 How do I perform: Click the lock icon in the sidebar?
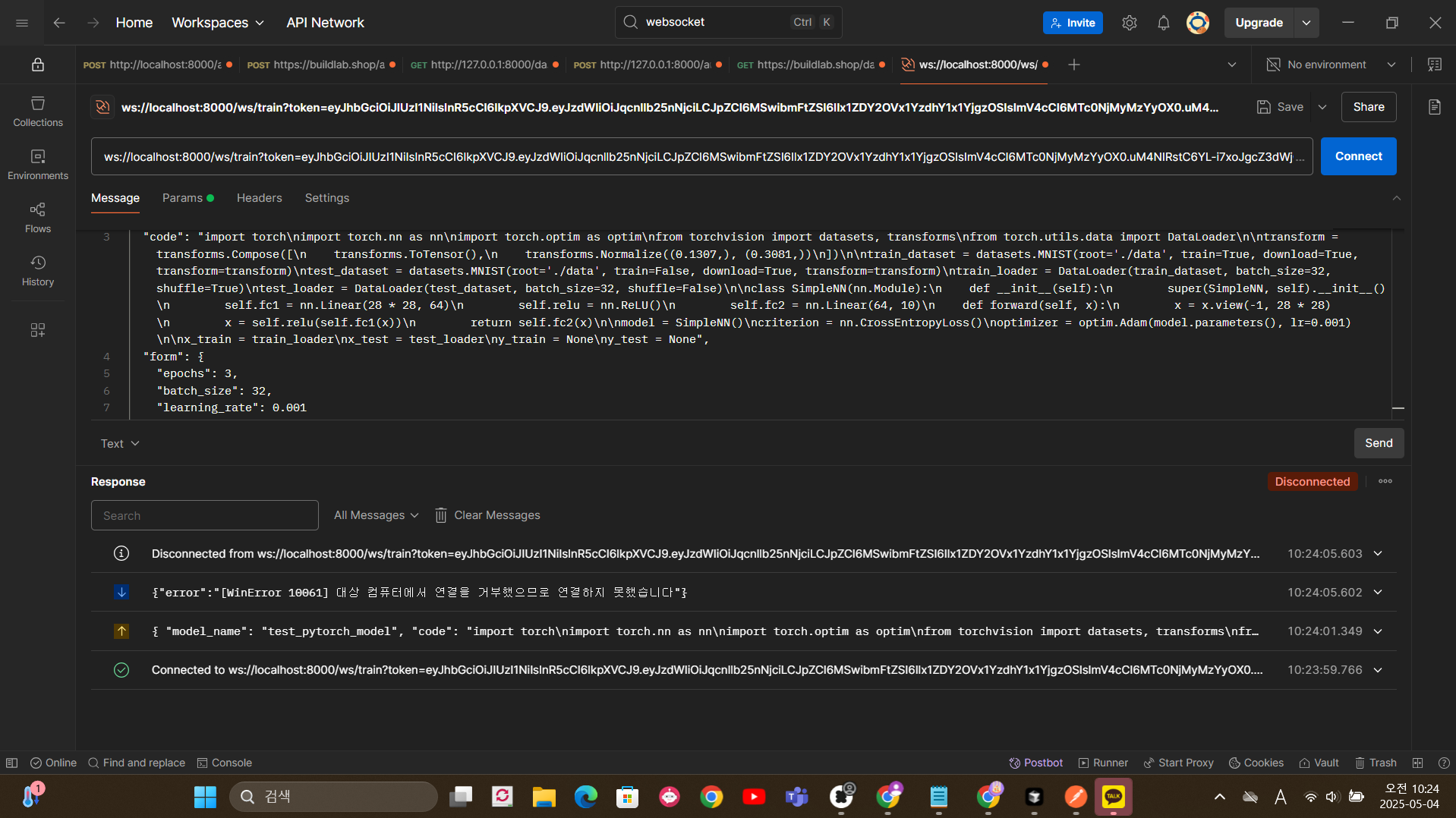pos(38,64)
